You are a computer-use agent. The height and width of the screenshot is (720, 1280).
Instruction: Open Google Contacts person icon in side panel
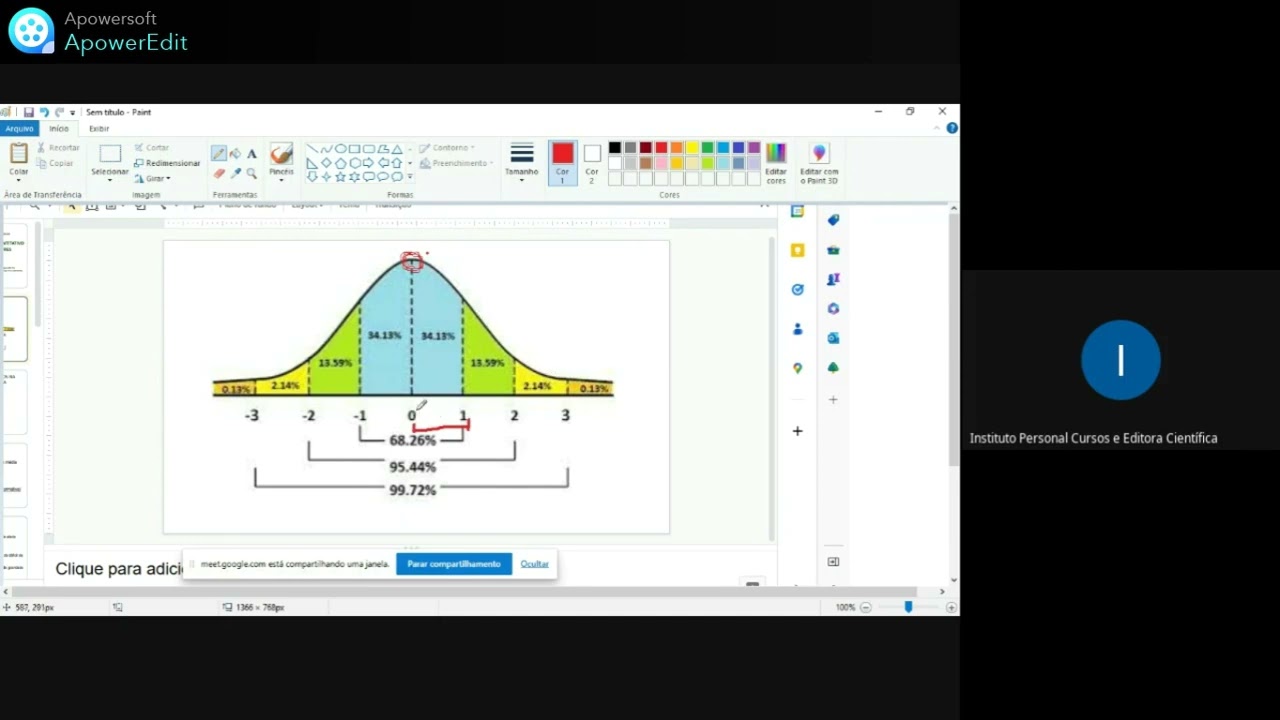click(x=797, y=329)
